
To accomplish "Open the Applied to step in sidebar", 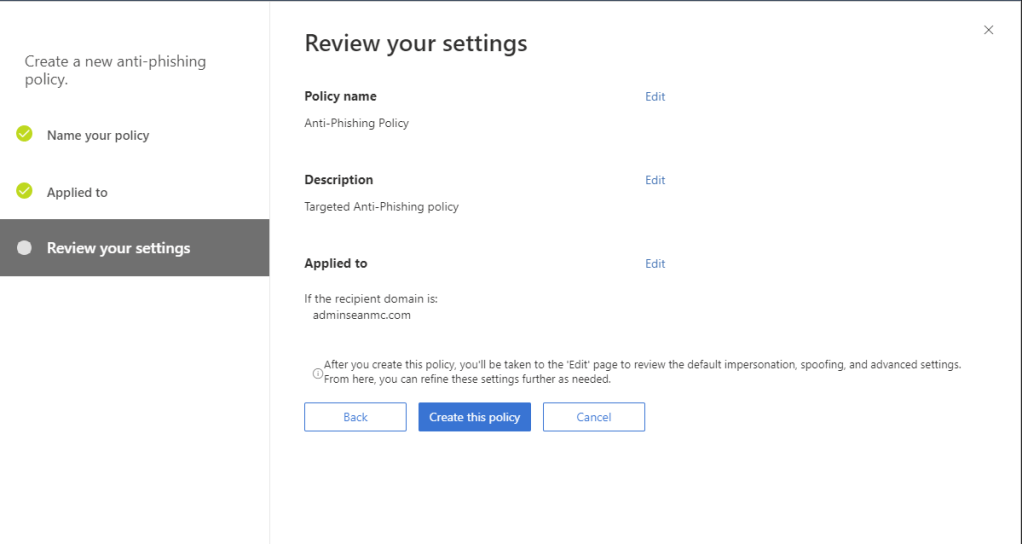I will pyautogui.click(x=77, y=192).
